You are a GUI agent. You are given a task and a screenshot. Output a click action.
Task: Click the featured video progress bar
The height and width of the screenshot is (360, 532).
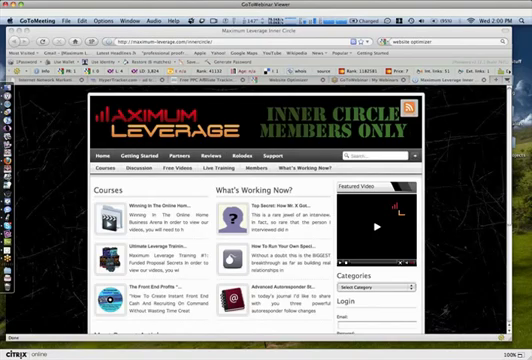click(x=373, y=263)
